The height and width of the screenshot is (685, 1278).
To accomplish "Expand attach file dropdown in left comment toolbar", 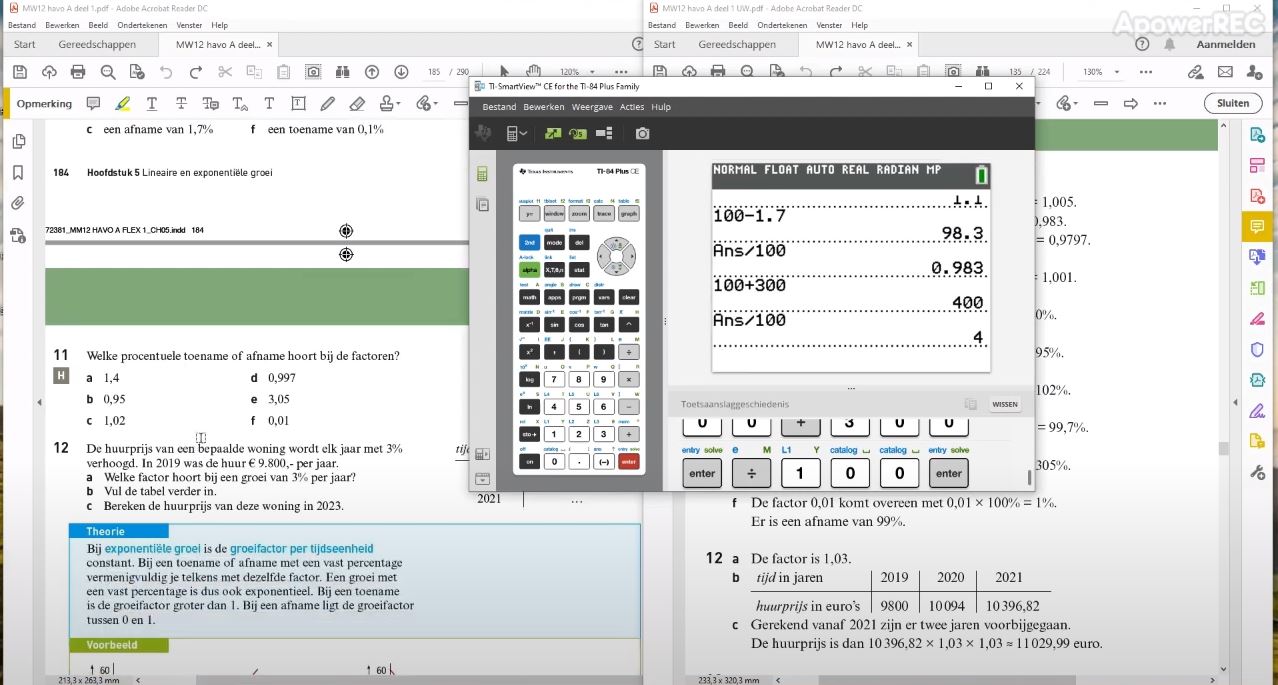I will click(435, 103).
